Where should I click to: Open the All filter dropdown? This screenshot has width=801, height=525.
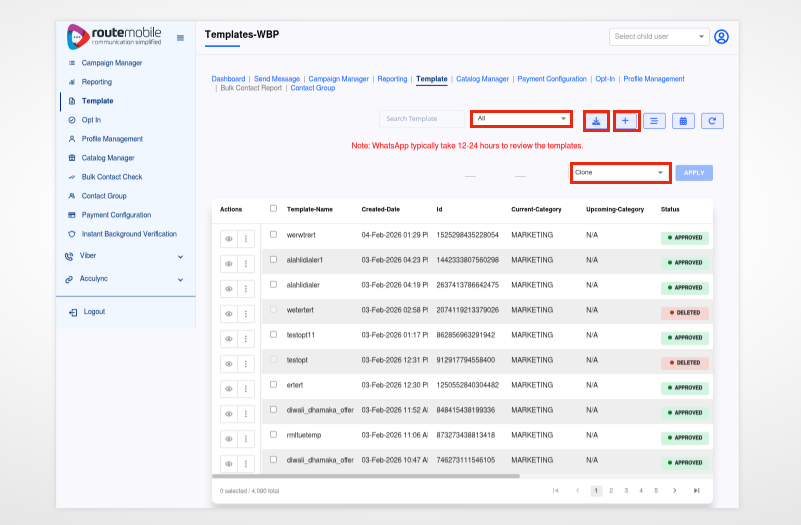pyautogui.click(x=521, y=118)
